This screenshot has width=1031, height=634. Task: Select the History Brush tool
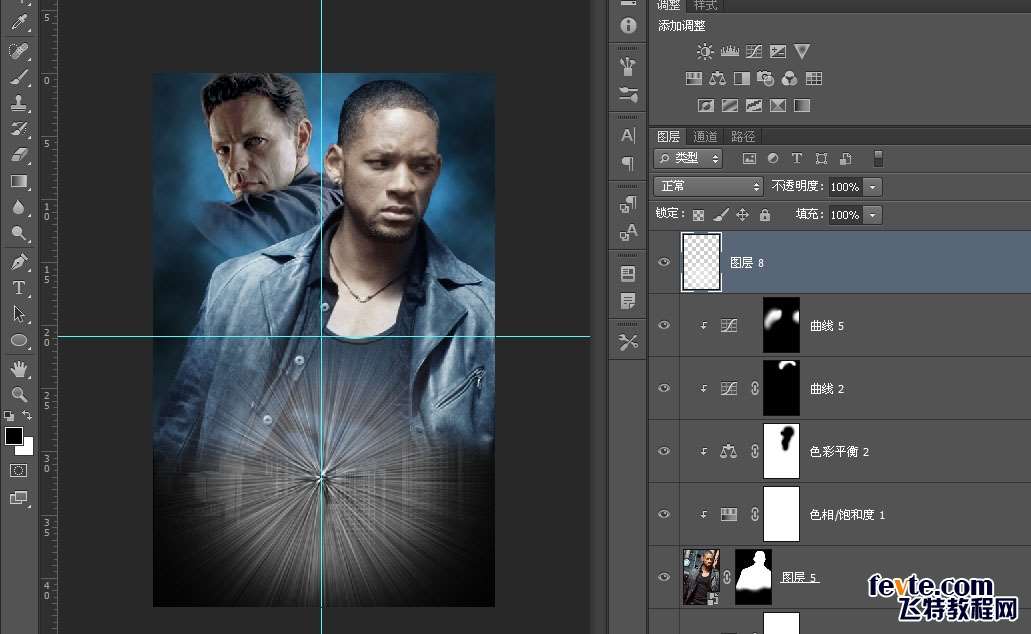19,128
